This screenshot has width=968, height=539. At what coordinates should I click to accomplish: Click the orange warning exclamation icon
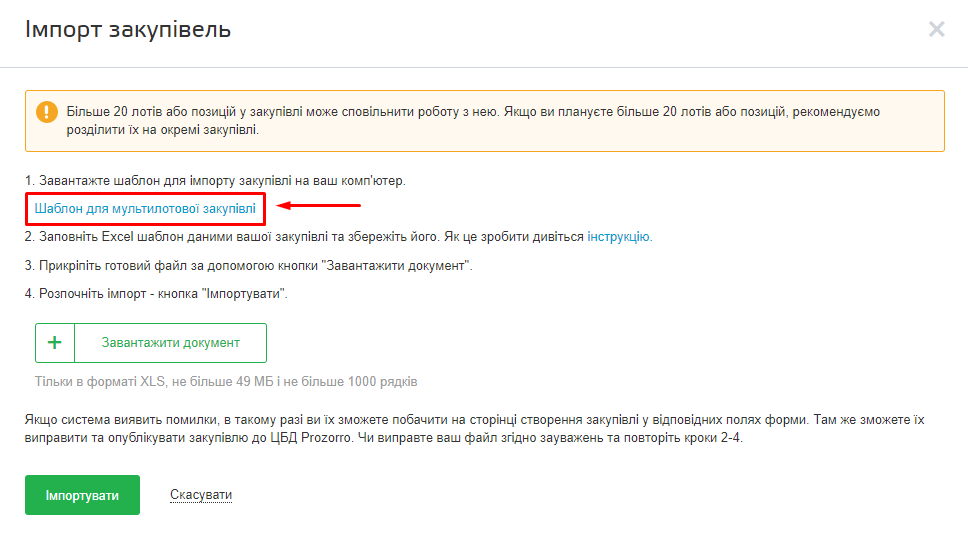point(46,111)
